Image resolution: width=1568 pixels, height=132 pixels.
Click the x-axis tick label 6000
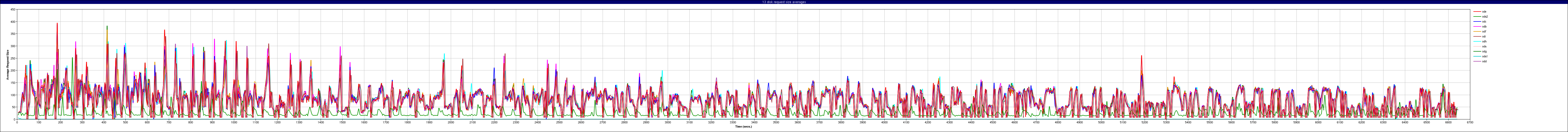(1318, 122)
